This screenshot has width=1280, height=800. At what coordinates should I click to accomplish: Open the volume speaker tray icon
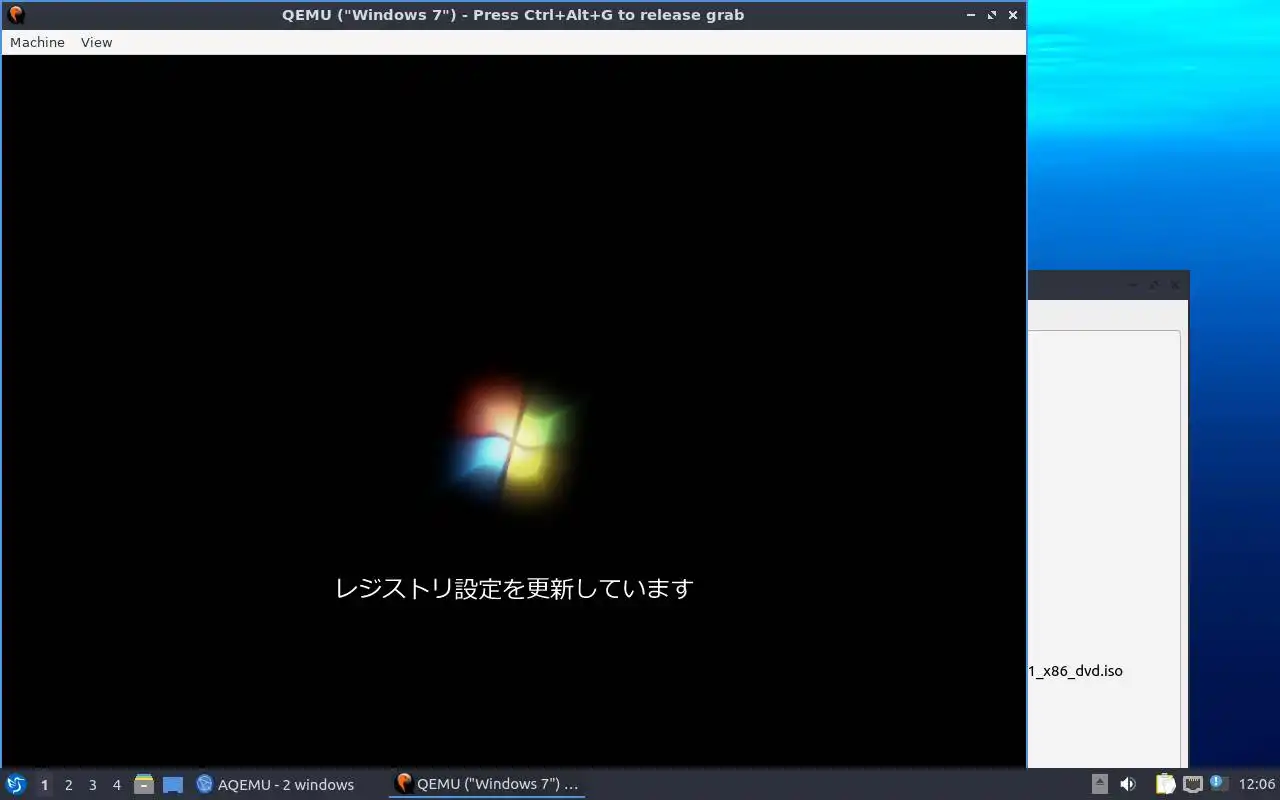(1127, 784)
